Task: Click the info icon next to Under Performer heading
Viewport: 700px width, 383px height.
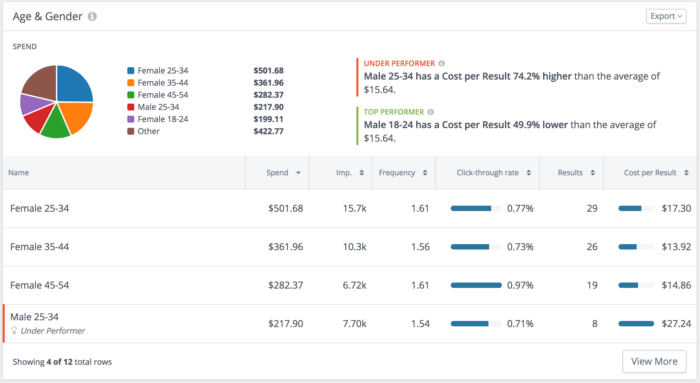Action: click(x=442, y=63)
